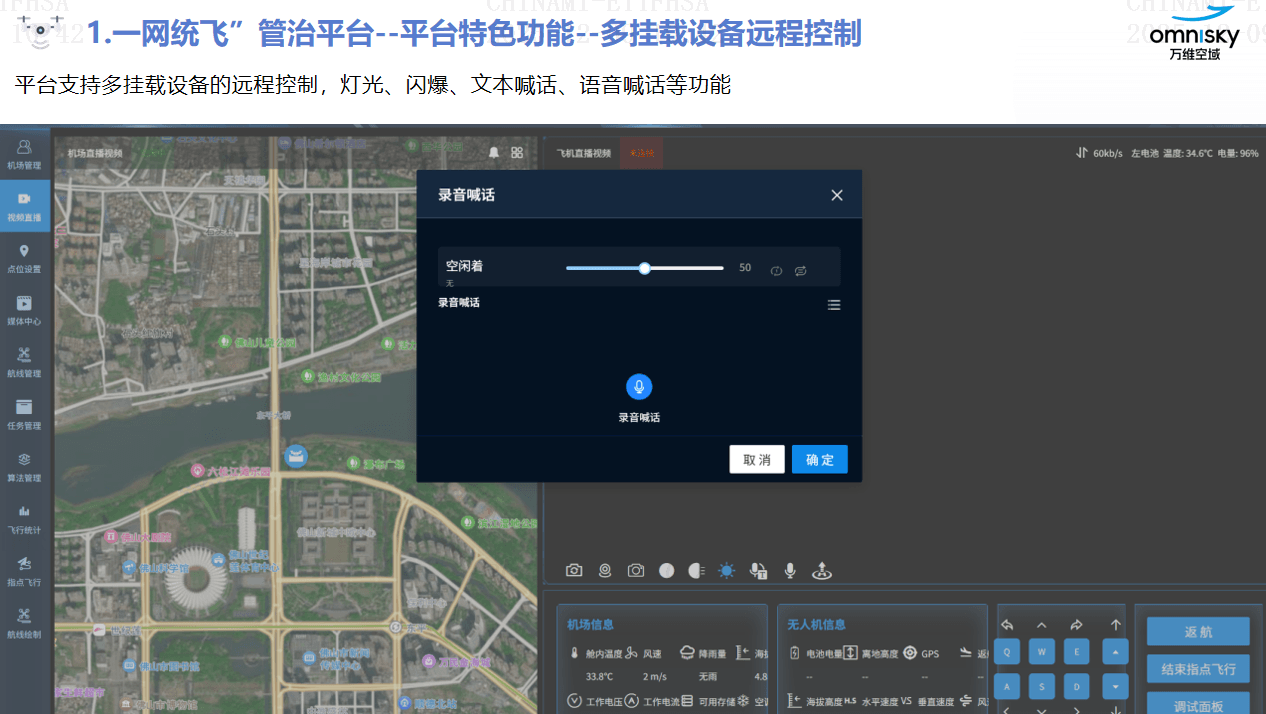Image resolution: width=1266 pixels, height=714 pixels.
Task: Click the sun-shaped light control icon
Action: coord(727,570)
